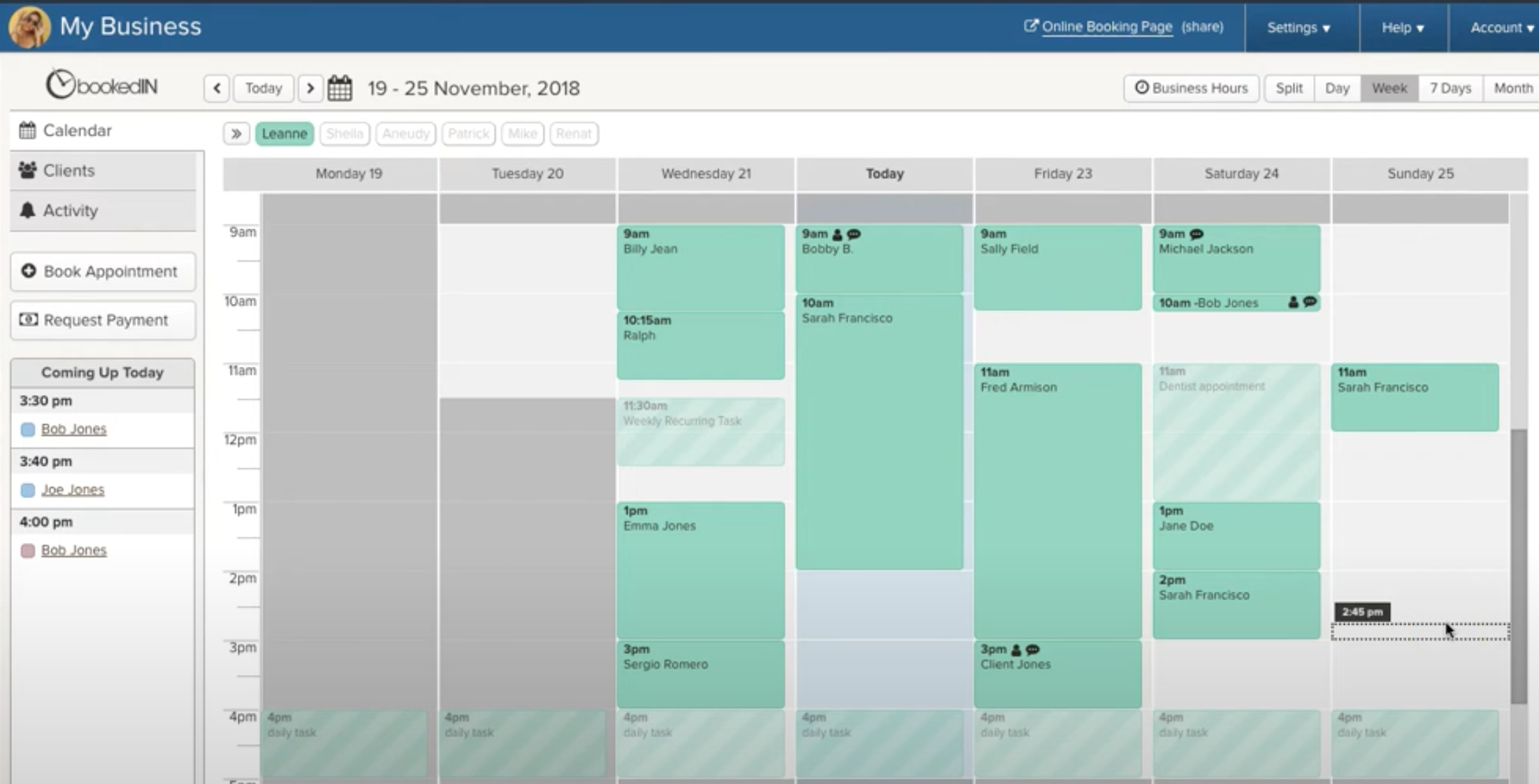Click the Activity bell icon
This screenshot has height=784, width=1539.
[27, 210]
